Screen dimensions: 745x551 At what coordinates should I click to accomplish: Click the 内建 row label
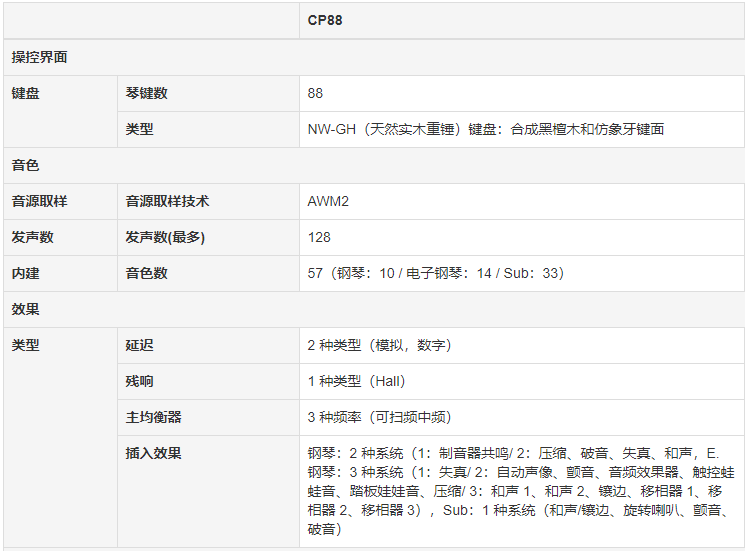coord(26,273)
